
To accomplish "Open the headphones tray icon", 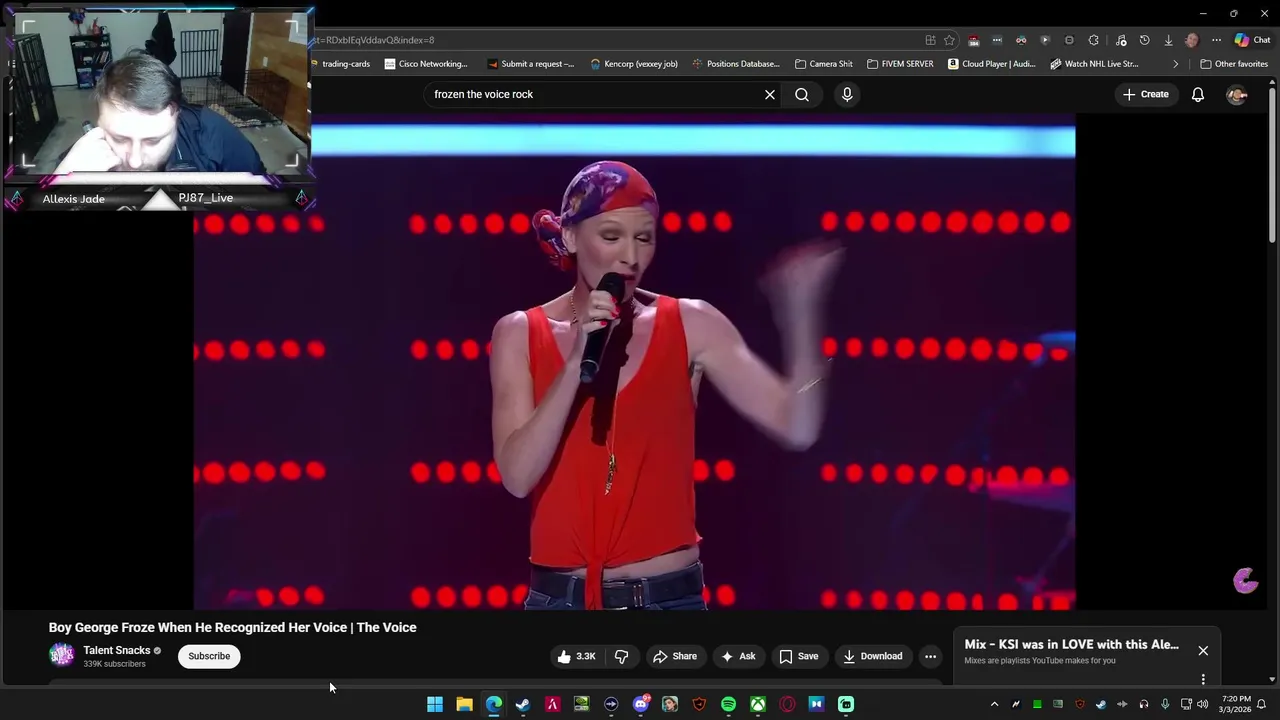I will [1144, 704].
